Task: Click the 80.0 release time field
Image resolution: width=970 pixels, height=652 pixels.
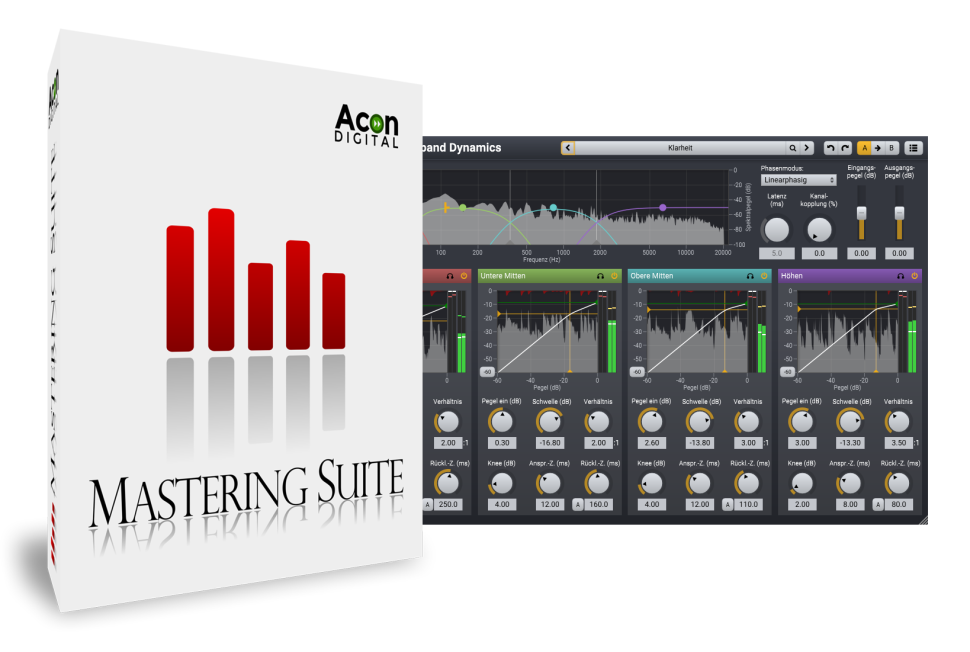Action: tap(899, 505)
